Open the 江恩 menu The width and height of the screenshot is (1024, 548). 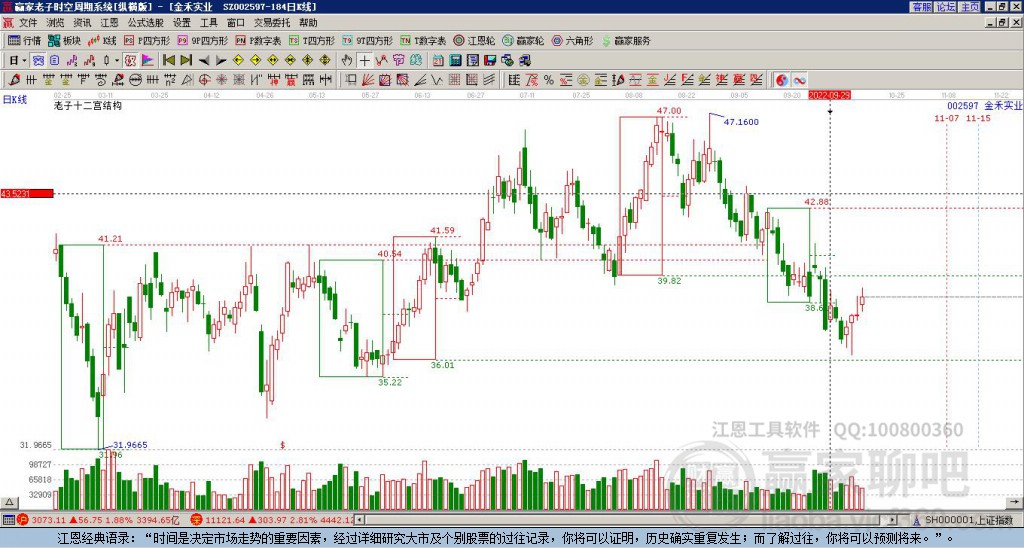click(x=110, y=23)
